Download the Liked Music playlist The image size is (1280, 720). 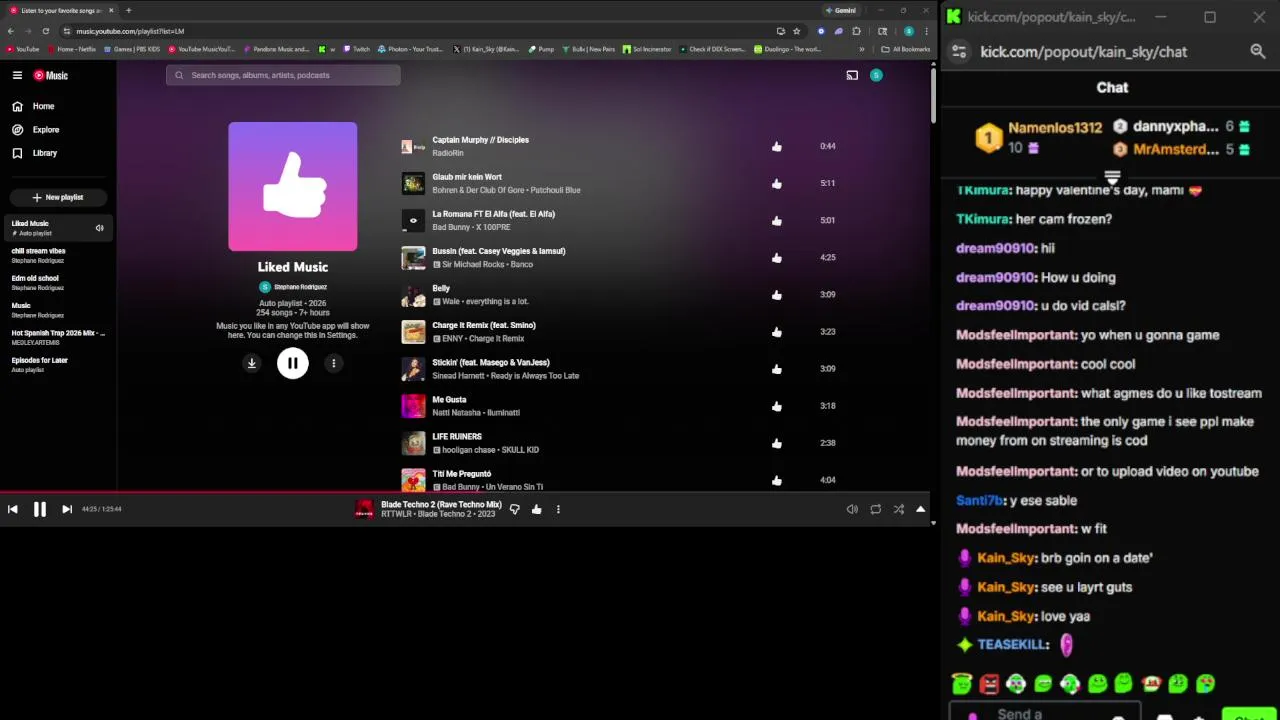coord(252,363)
